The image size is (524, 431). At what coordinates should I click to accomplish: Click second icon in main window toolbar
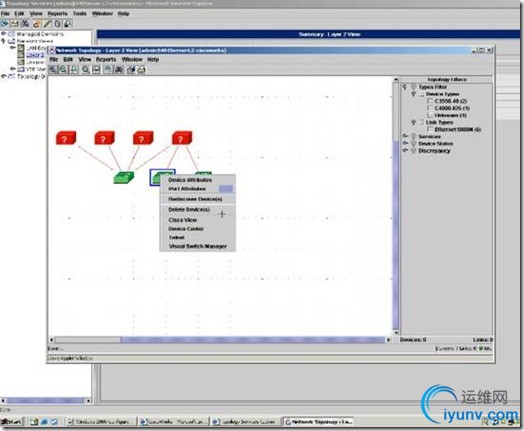[x=14, y=24]
